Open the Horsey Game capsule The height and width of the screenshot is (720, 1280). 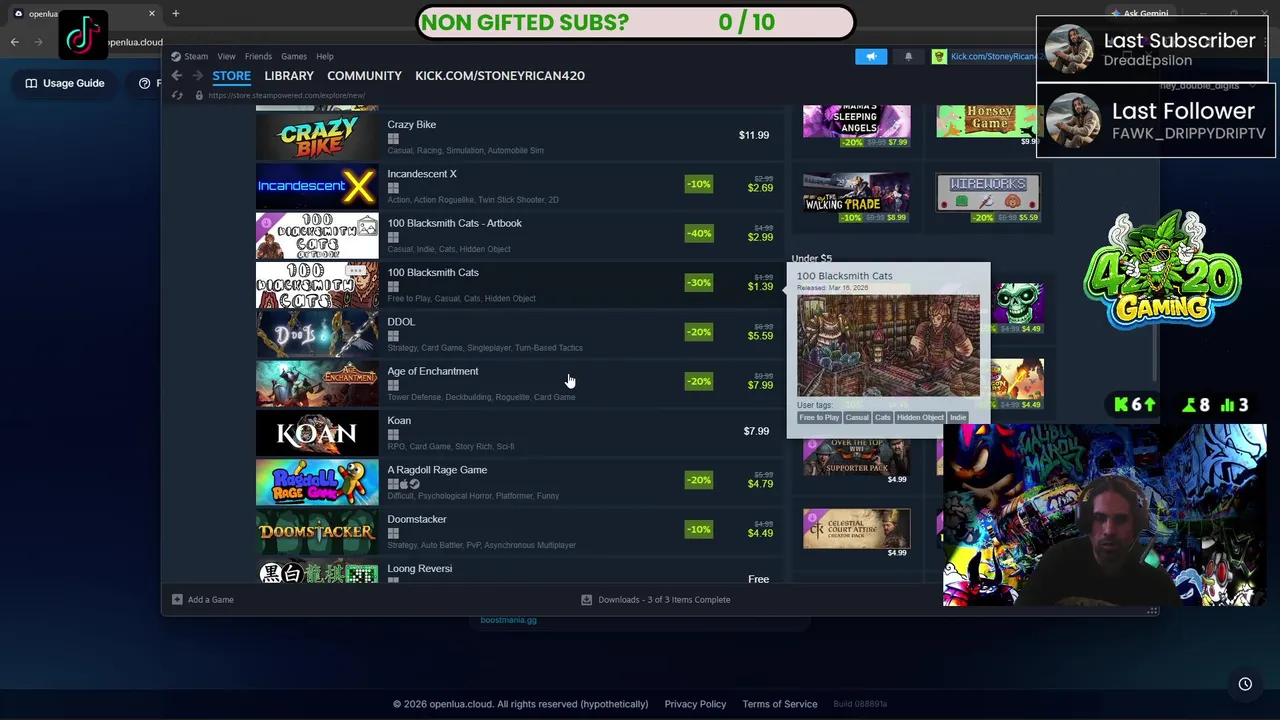(989, 121)
